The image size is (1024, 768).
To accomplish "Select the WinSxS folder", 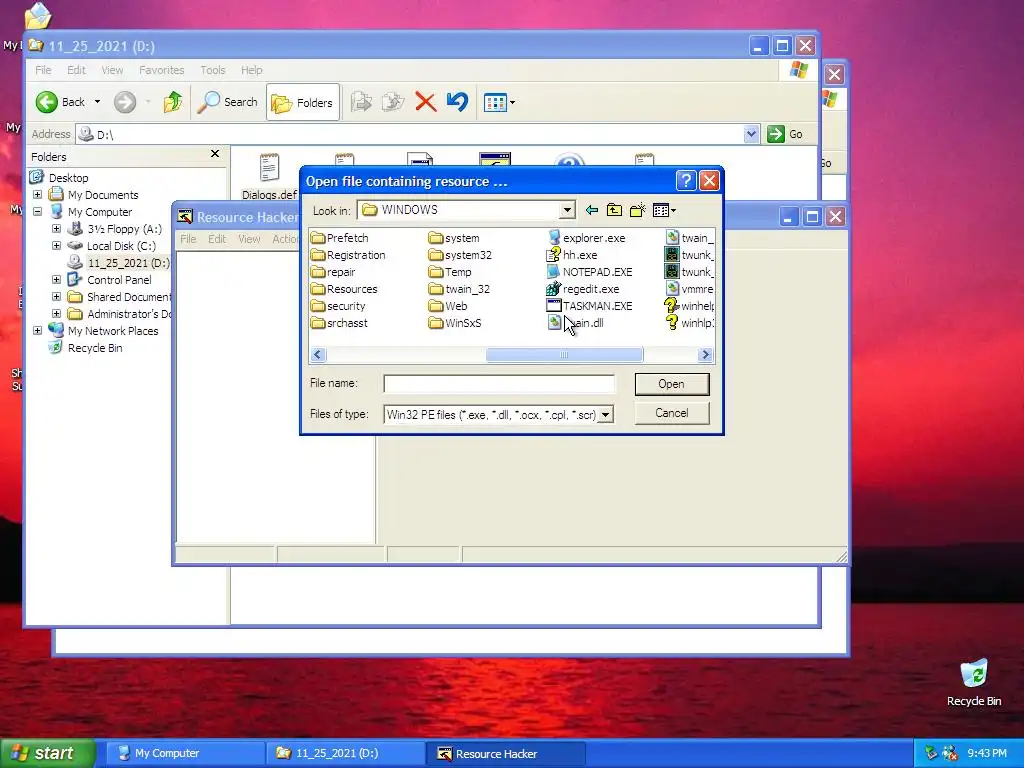I will [455, 323].
